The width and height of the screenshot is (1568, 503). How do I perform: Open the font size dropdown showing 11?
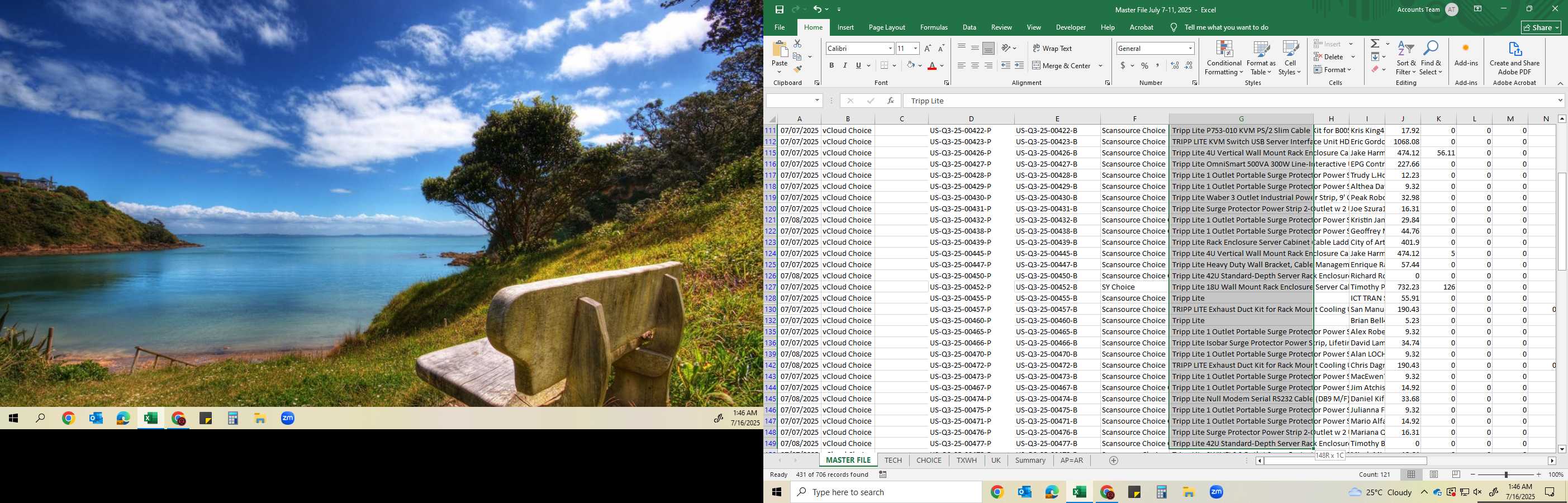click(915, 48)
